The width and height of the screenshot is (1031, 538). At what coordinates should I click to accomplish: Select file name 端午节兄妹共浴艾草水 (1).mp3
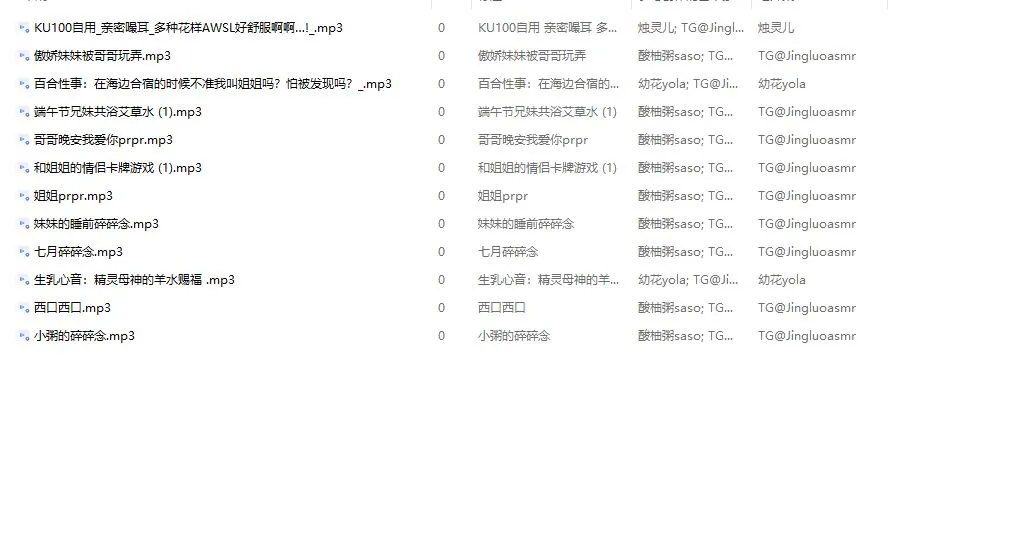(118, 112)
